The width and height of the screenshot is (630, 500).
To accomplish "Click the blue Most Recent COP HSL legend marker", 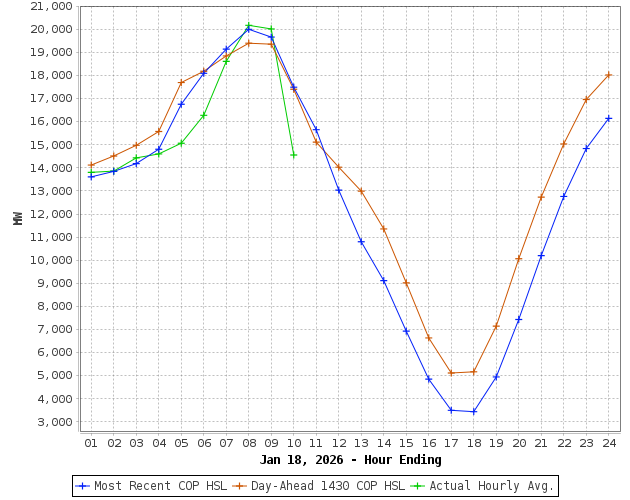I will [83, 486].
